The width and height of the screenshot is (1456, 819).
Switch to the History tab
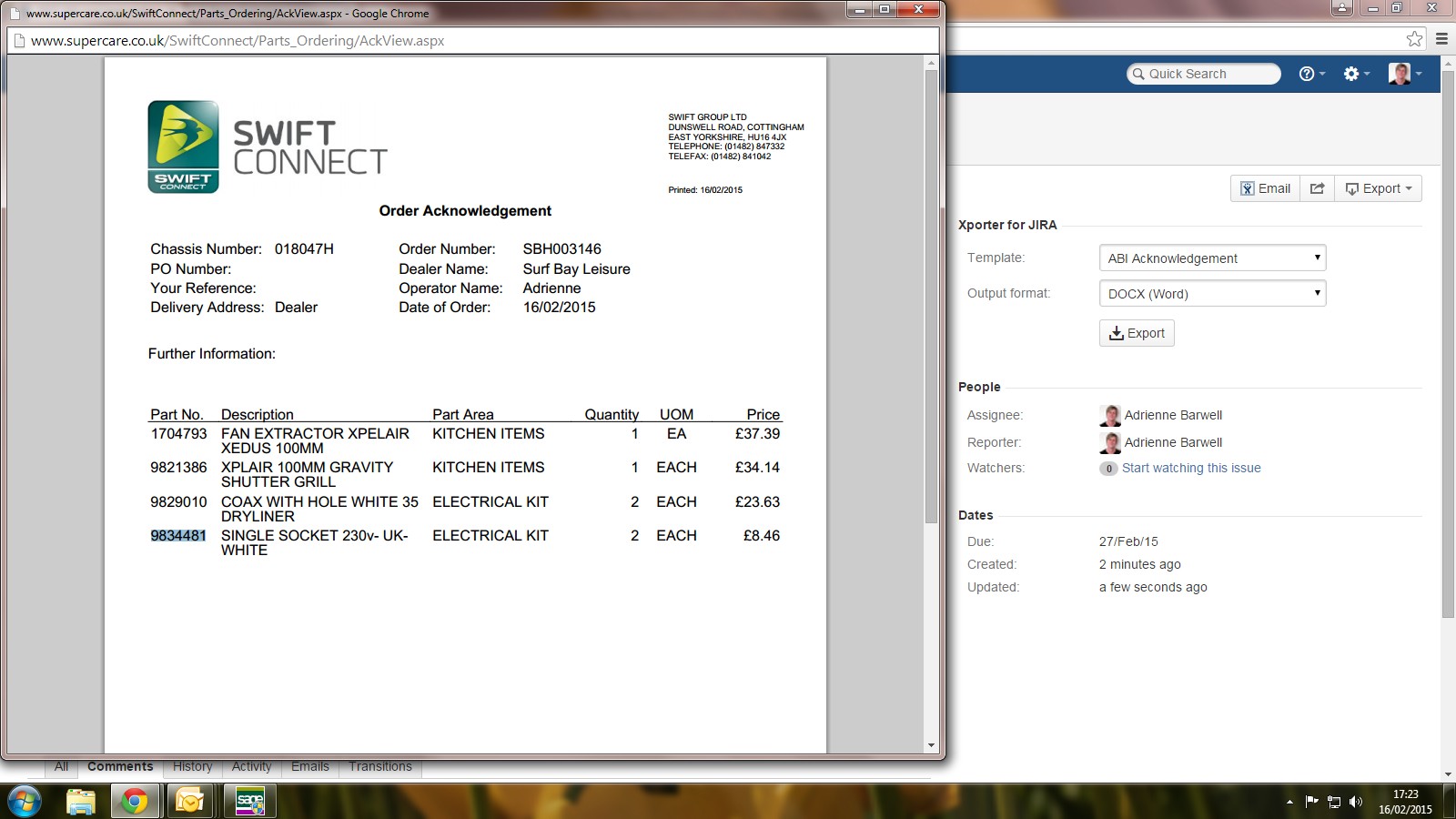(x=193, y=766)
